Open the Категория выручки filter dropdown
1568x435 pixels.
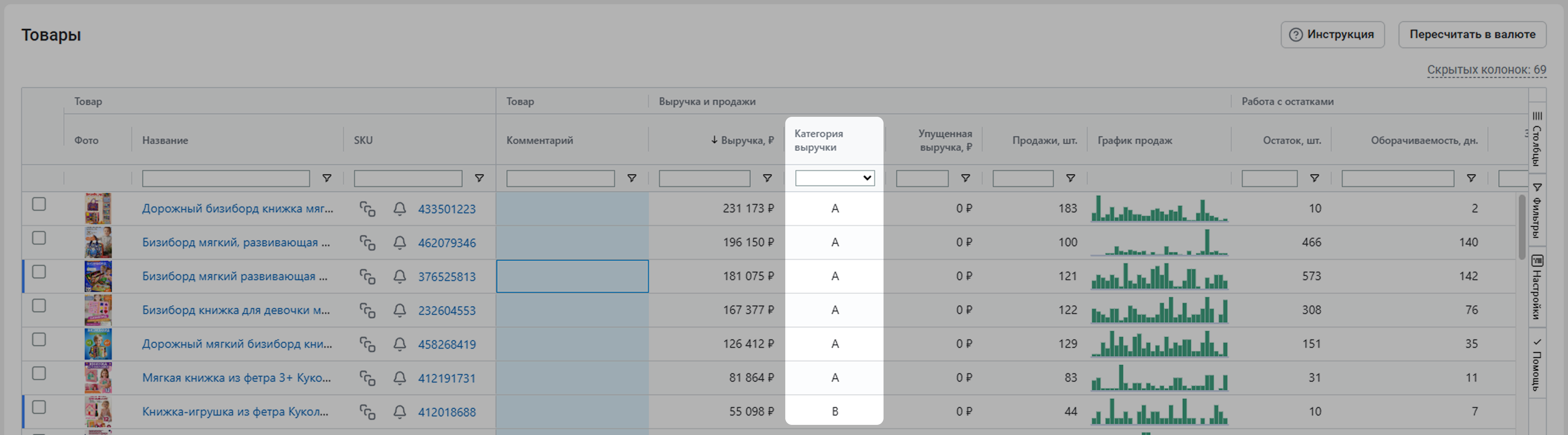pos(834,178)
